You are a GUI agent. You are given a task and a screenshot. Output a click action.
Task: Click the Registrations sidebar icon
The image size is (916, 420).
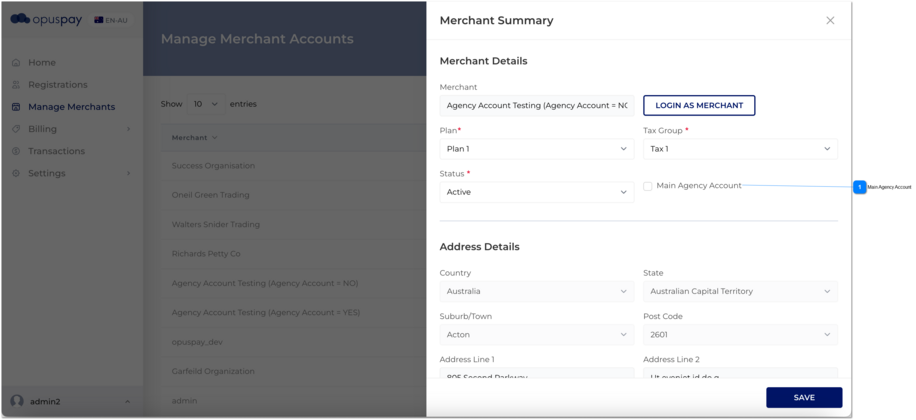pos(16,85)
